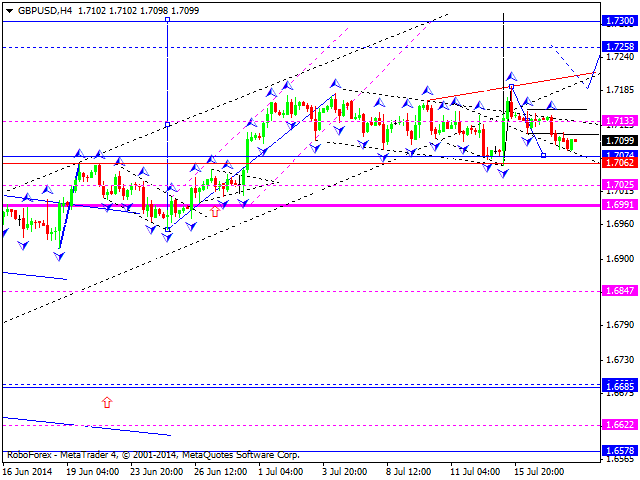The height and width of the screenshot is (480, 640).
Task: Click the magenta 1.6991 price label
Action: coord(617,204)
